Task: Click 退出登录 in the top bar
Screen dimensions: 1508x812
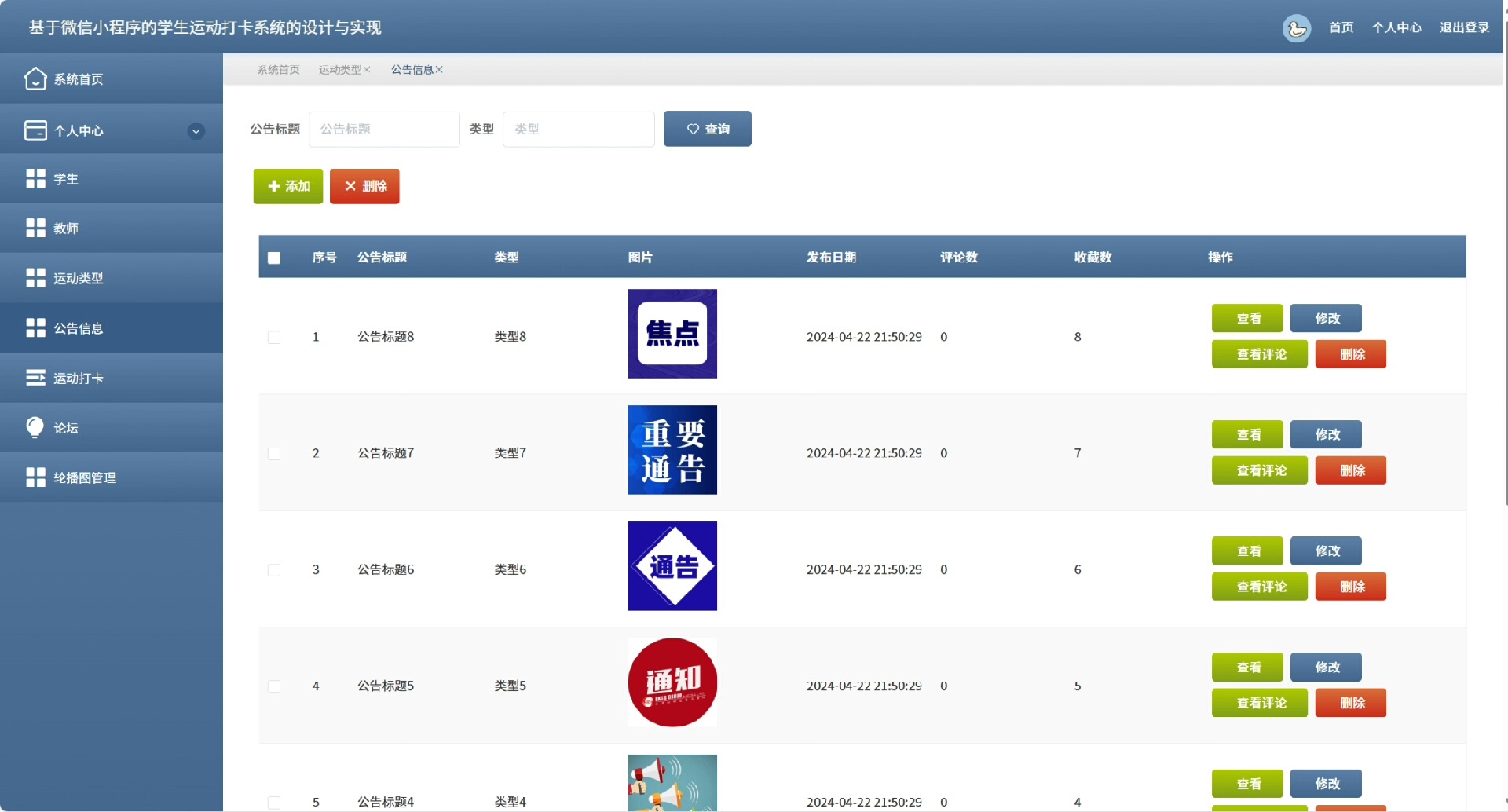Action: coord(1464,27)
